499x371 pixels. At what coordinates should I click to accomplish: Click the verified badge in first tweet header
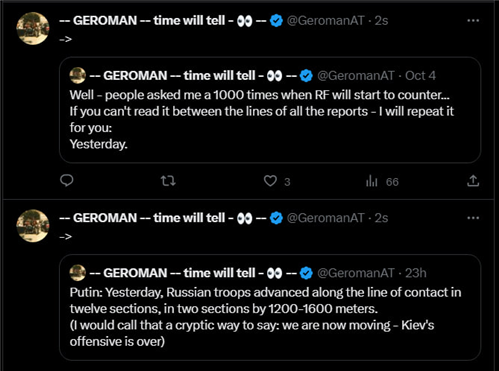tap(276, 21)
